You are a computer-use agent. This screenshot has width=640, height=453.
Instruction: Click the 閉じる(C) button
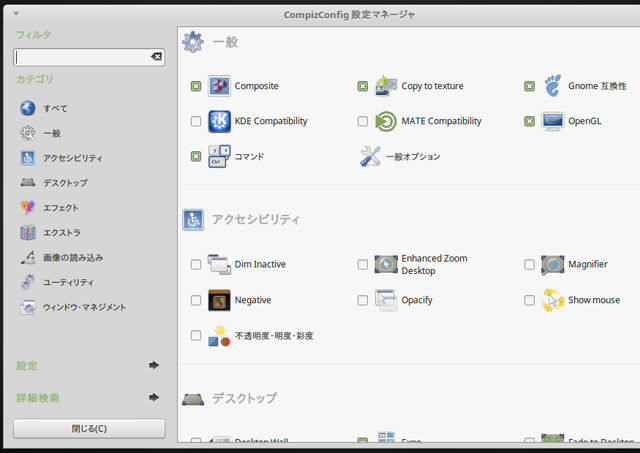tap(89, 429)
